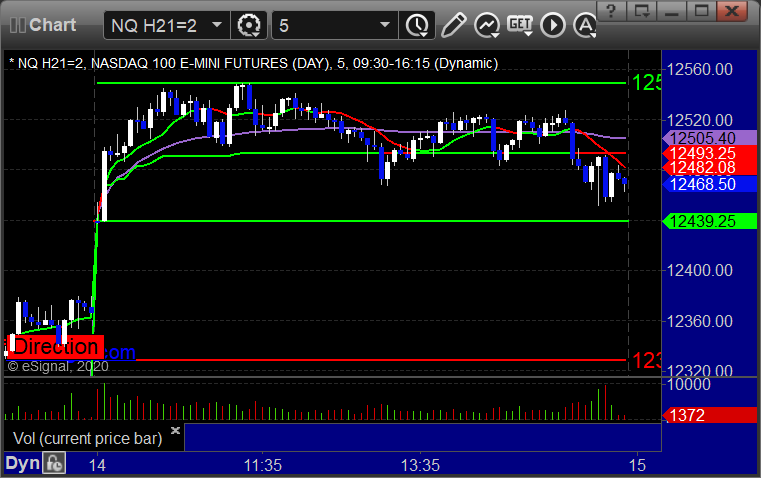761x478 pixels.
Task: Maximize the chart window
Action: (701, 11)
